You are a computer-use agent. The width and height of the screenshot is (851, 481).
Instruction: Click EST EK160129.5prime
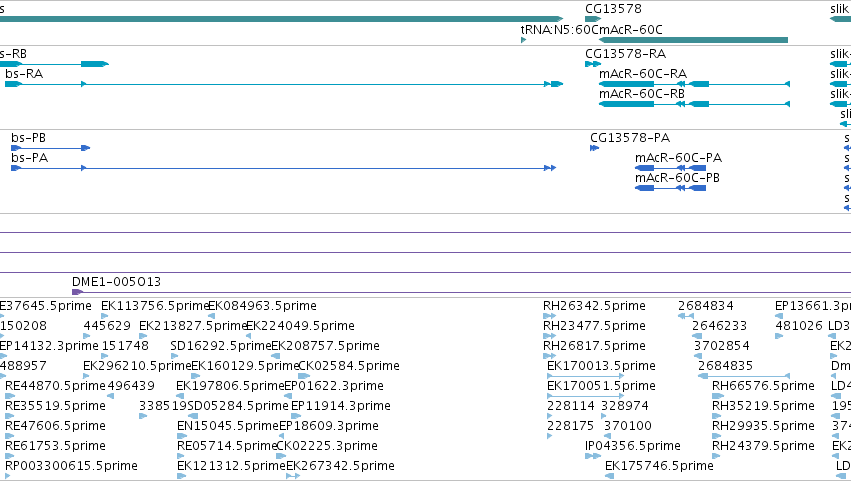click(x=245, y=366)
